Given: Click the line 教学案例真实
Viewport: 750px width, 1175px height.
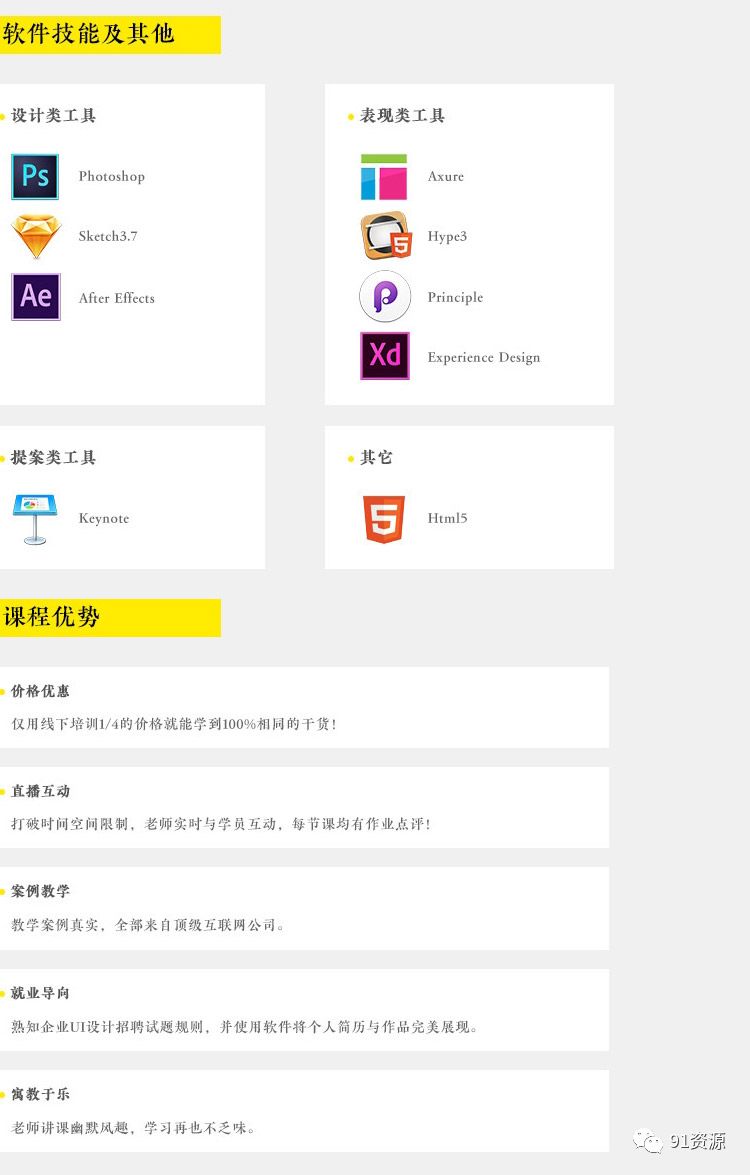Looking at the screenshot, I should [x=148, y=925].
